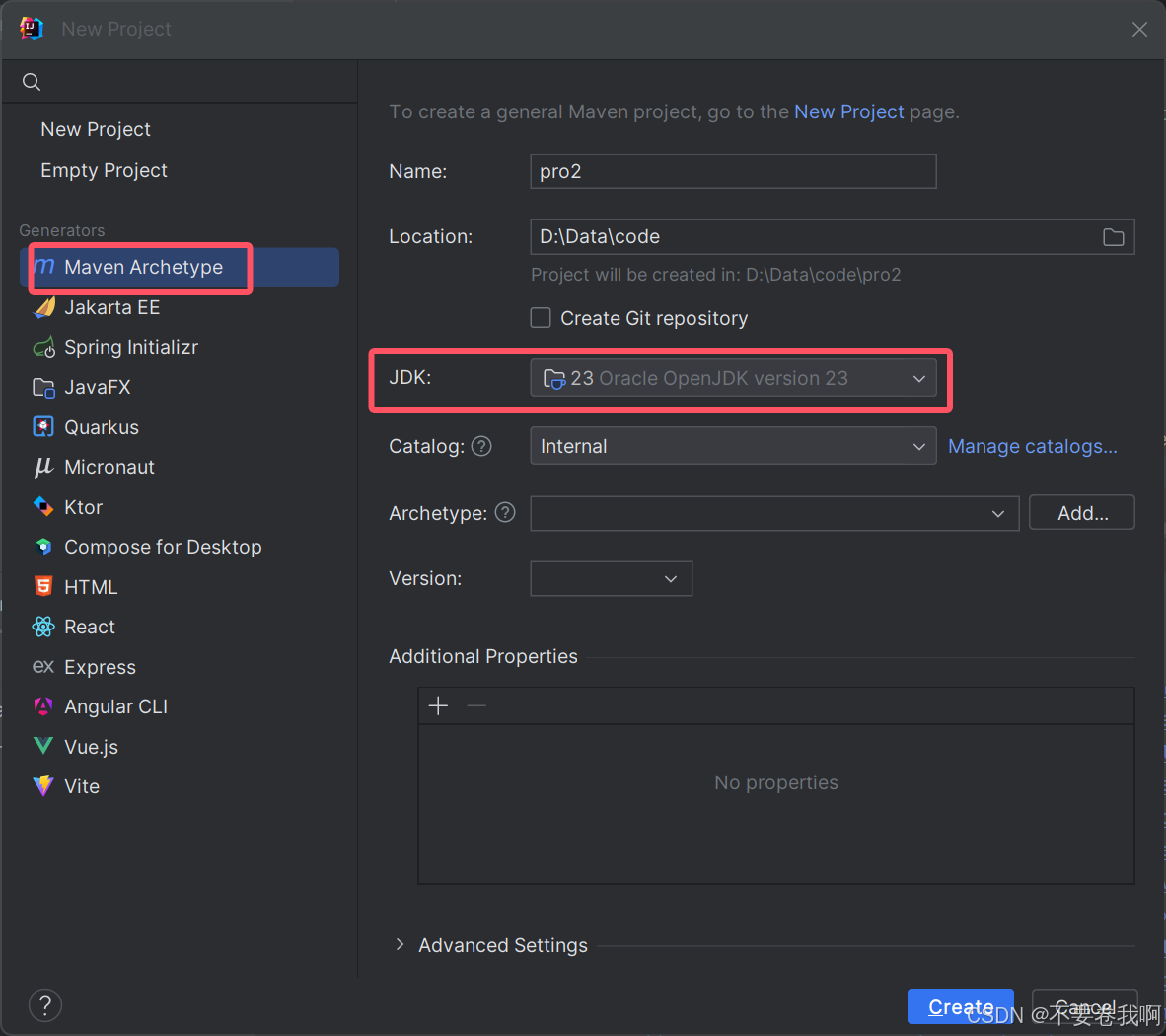
Task: Click the Compose for Desktop icon
Action: pyautogui.click(x=43, y=547)
